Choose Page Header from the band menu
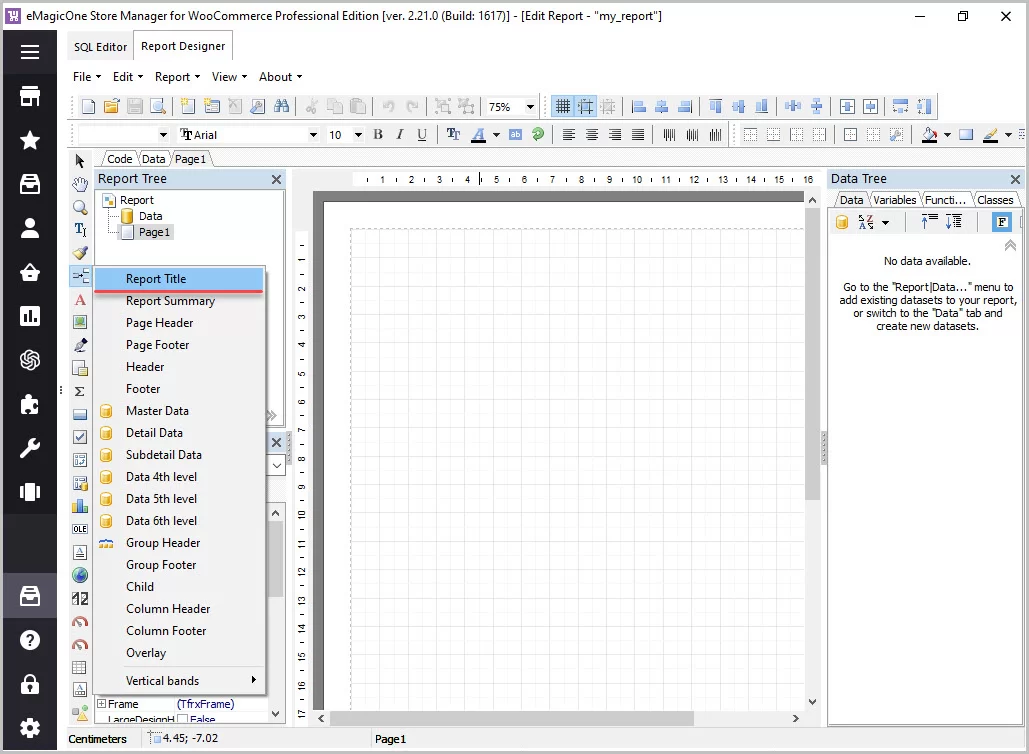 pyautogui.click(x=159, y=323)
